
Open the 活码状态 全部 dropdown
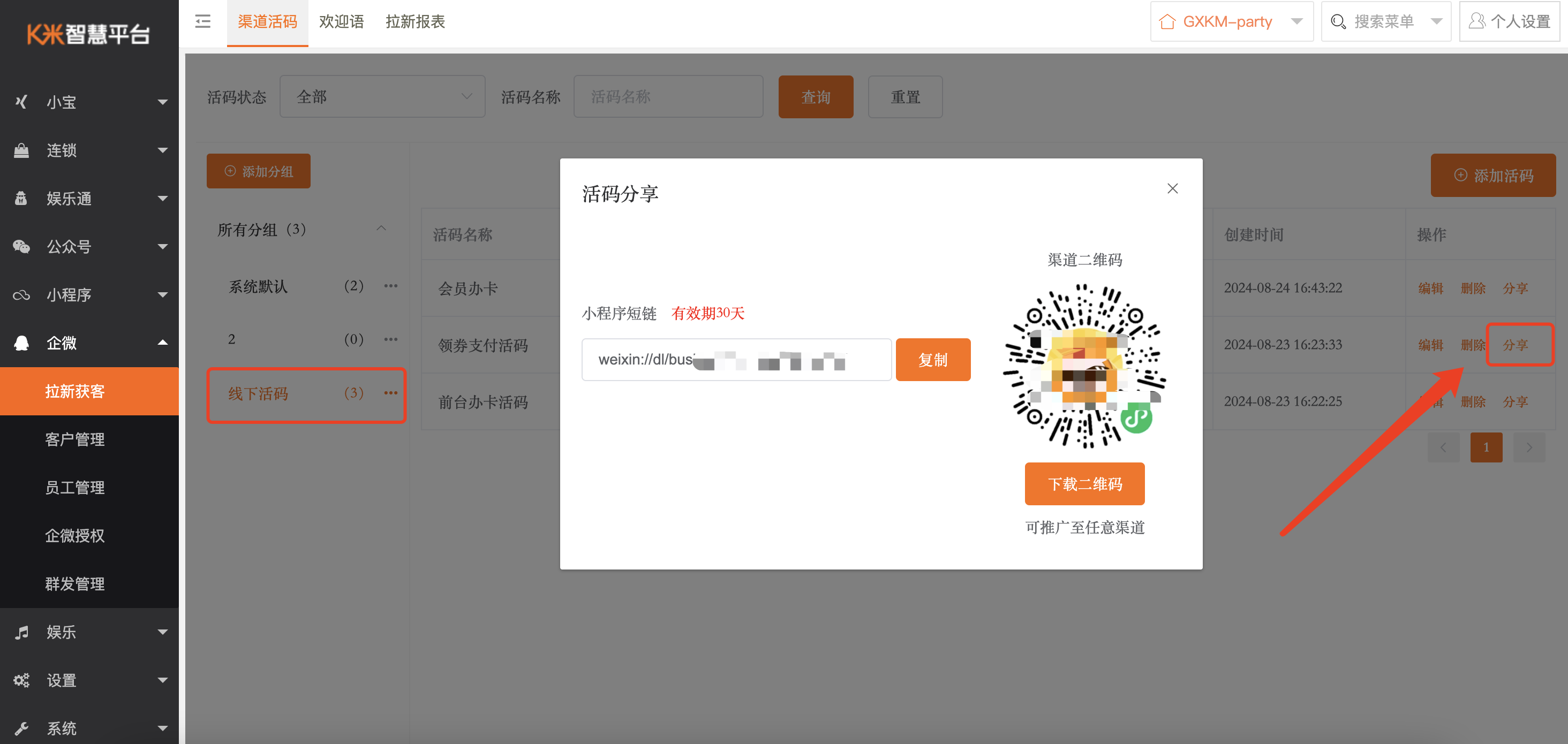pyautogui.click(x=382, y=96)
